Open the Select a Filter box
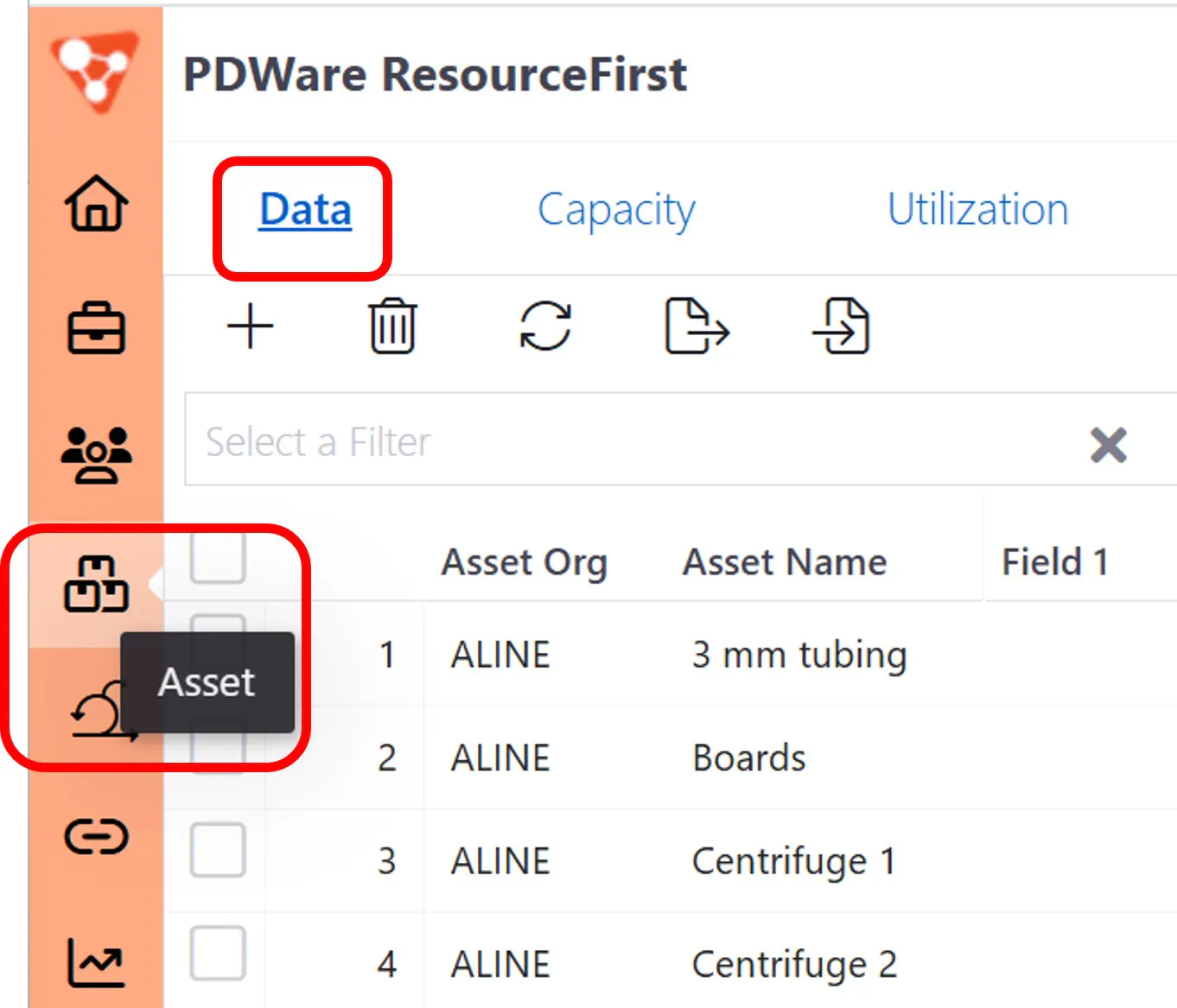The width and height of the screenshot is (1177, 1008). click(x=681, y=440)
